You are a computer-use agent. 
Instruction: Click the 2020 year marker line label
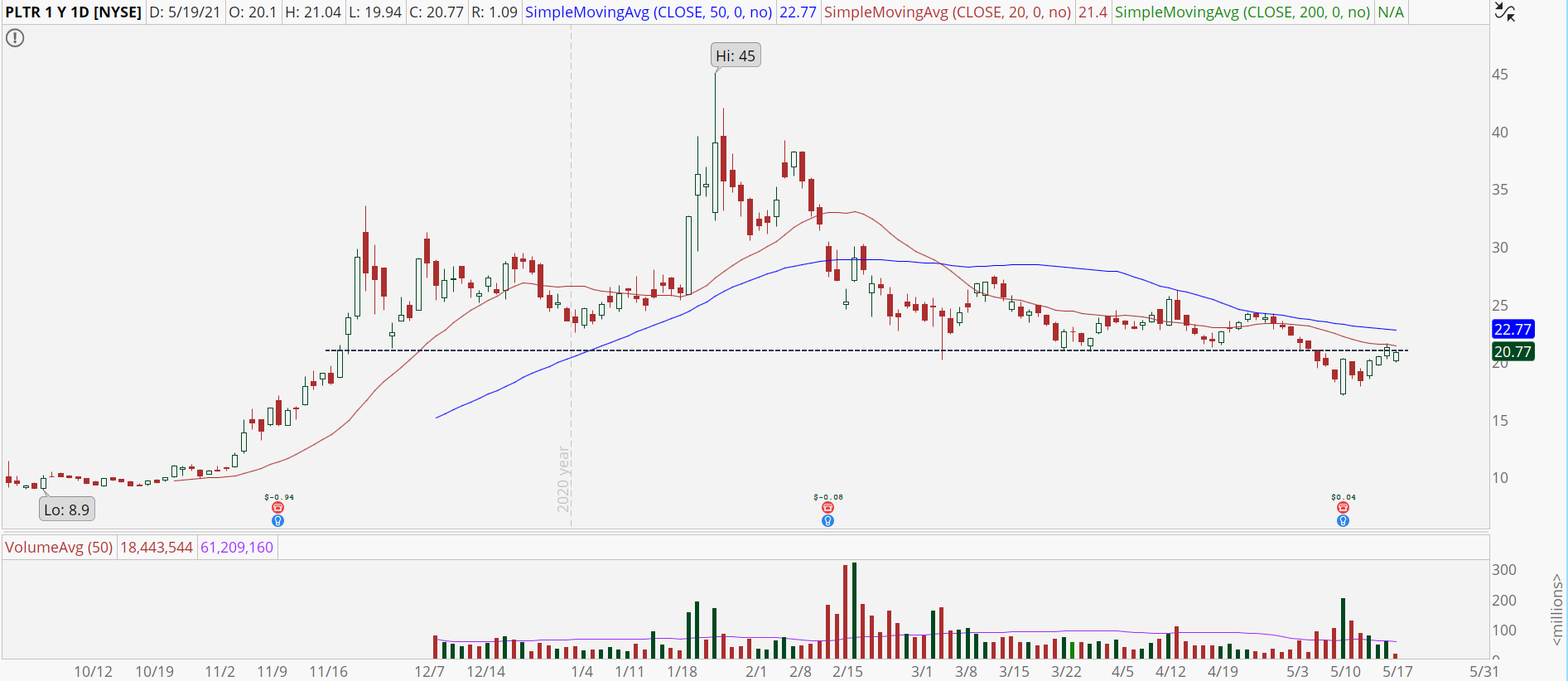pos(563,480)
